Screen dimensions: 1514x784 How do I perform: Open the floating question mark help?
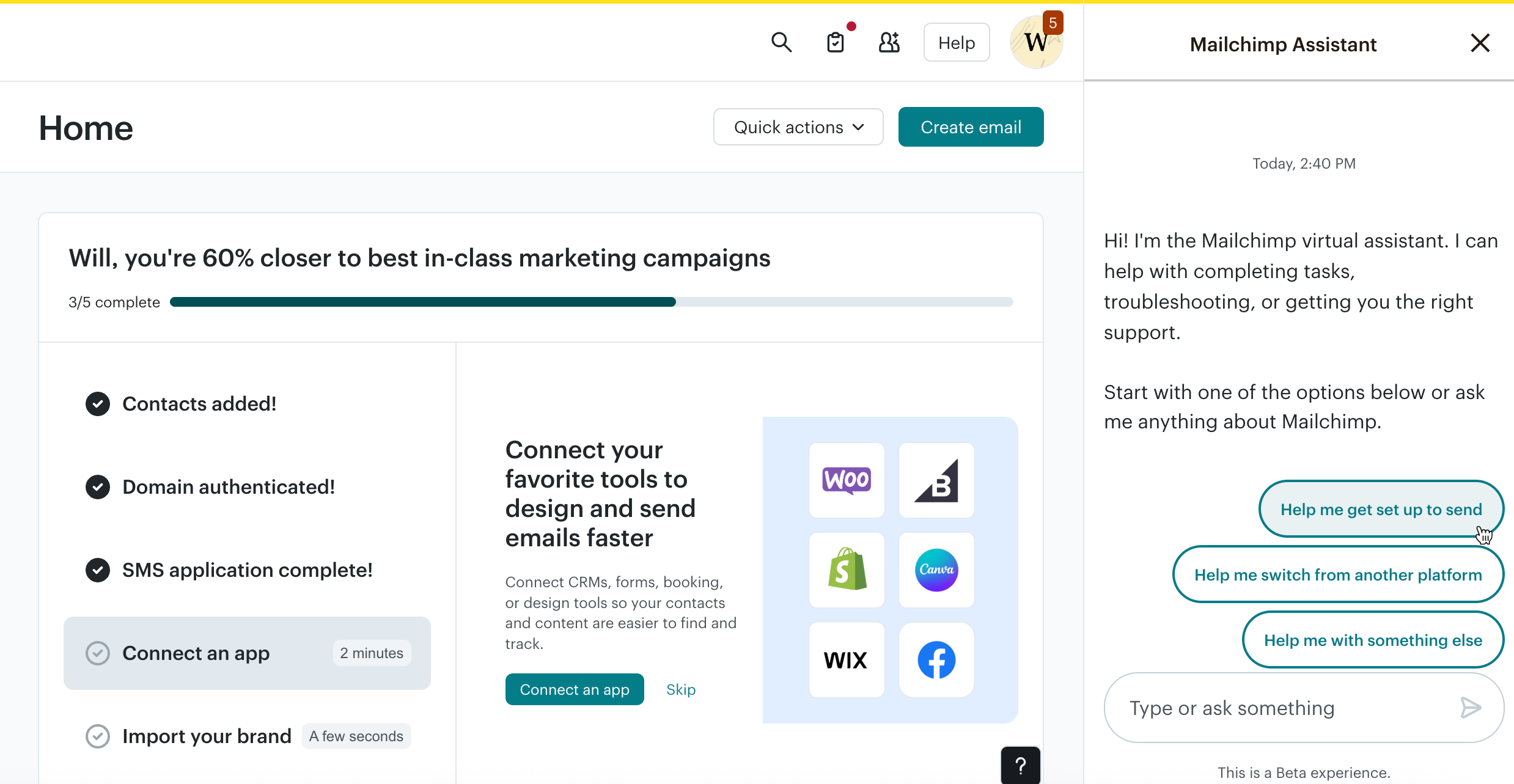click(1021, 765)
